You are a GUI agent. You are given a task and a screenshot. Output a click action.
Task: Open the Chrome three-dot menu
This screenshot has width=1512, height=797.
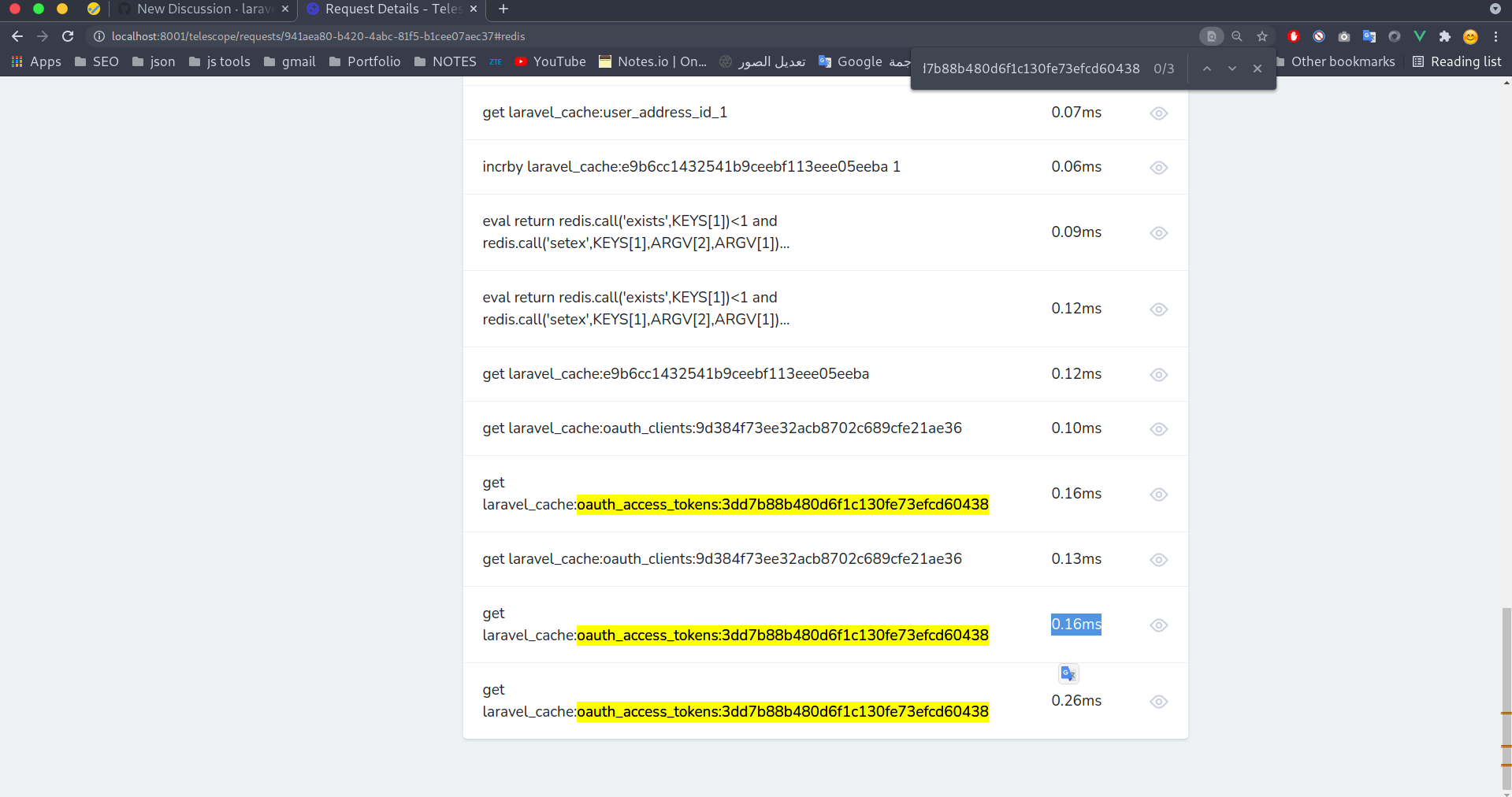(x=1496, y=36)
